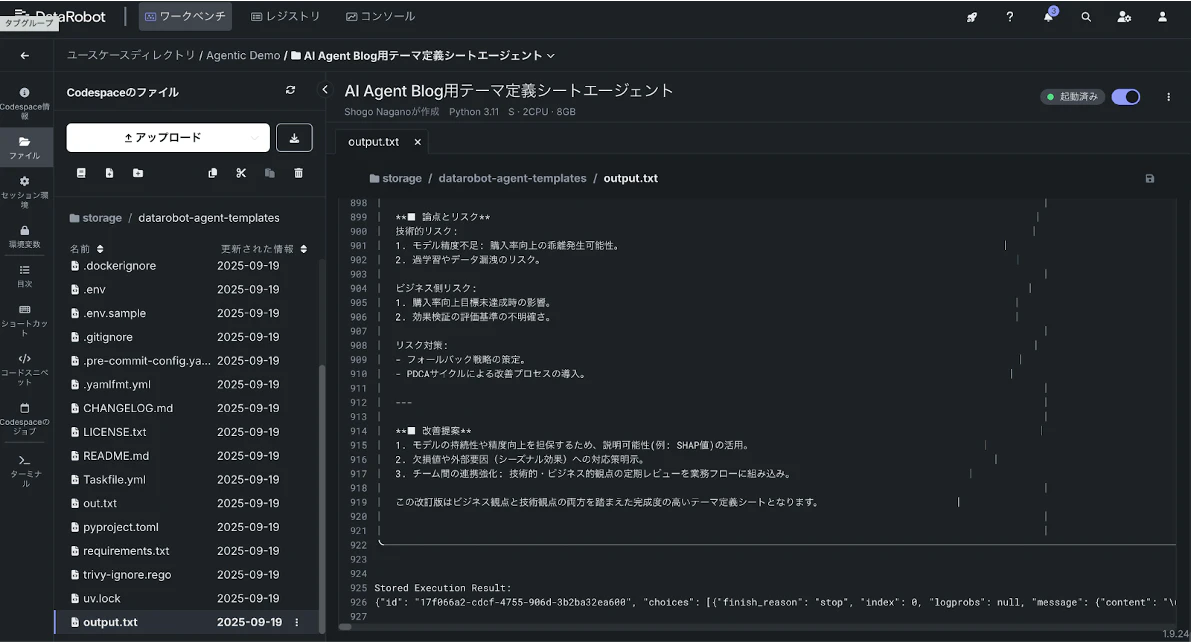The height and width of the screenshot is (642, 1192).
Task: Disable the Codespace 起動済み toggle
Action: click(x=1125, y=96)
